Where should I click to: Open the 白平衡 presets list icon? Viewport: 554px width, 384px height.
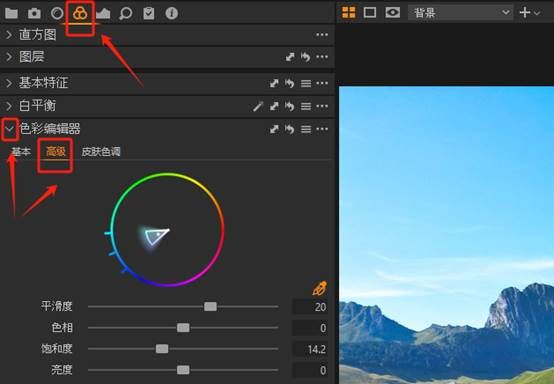click(x=306, y=106)
